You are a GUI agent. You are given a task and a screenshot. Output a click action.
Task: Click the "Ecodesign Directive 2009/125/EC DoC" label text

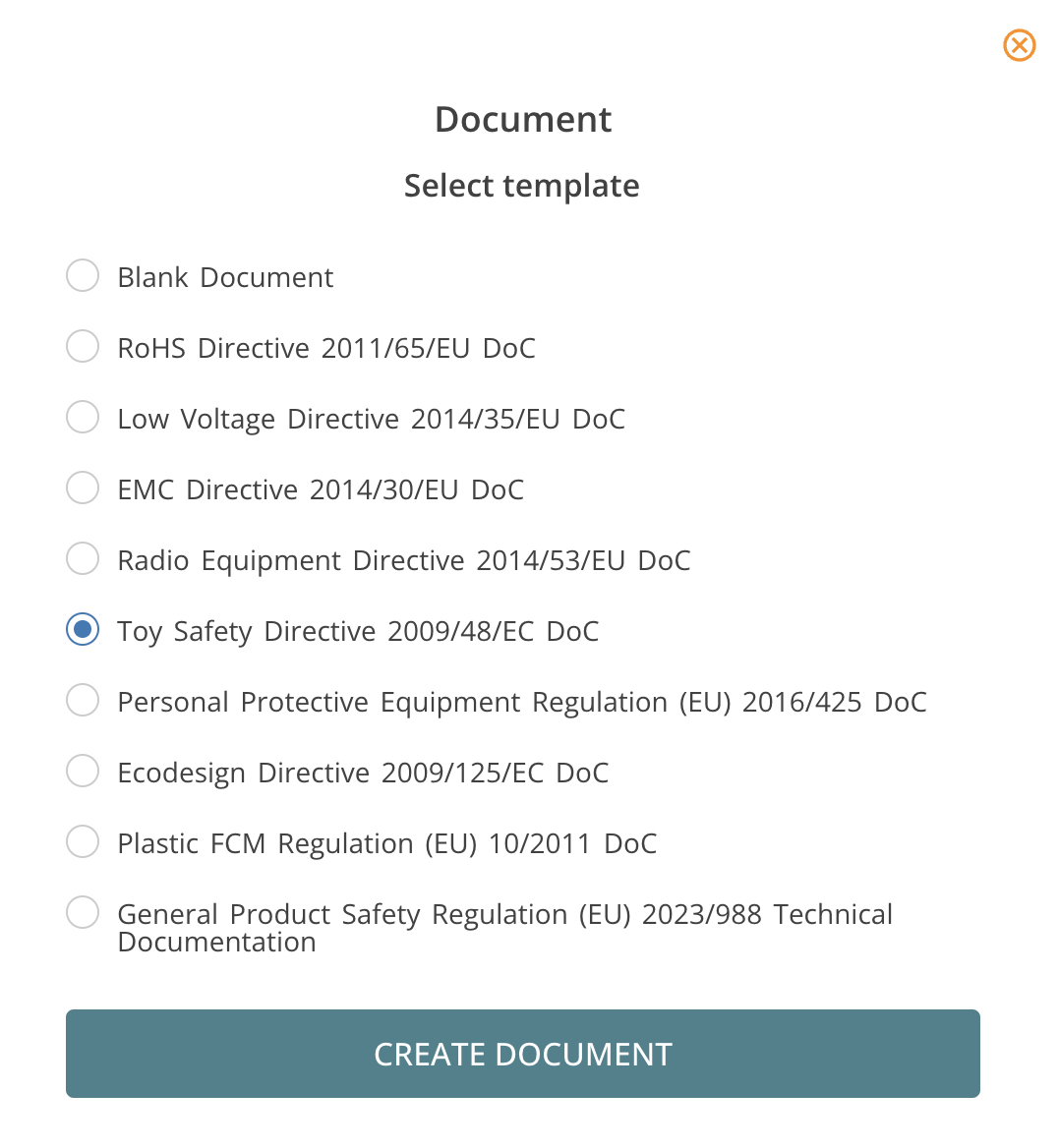364,774
